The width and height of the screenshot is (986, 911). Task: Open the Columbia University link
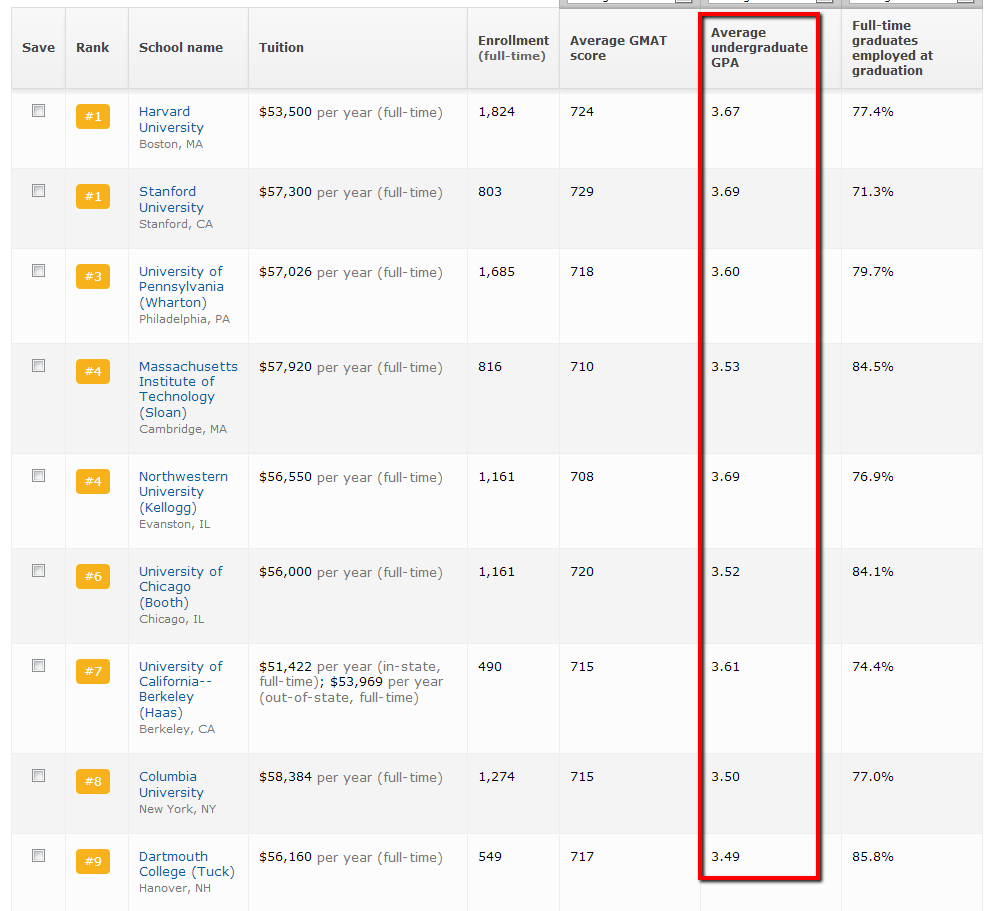pyautogui.click(x=171, y=784)
